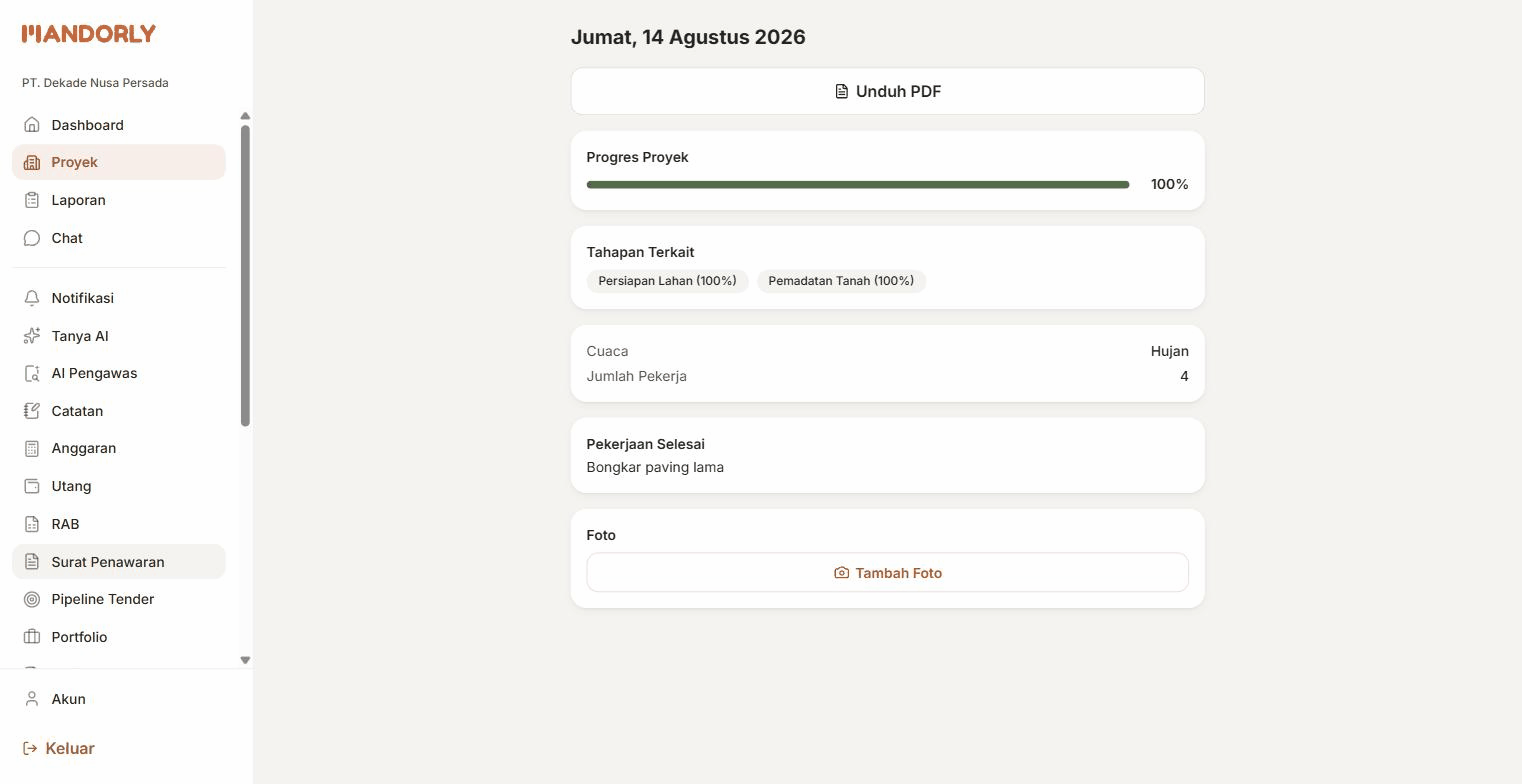Viewport: 1522px width, 784px height.
Task: Open Tanya AI menu entry
Action: tap(119, 336)
